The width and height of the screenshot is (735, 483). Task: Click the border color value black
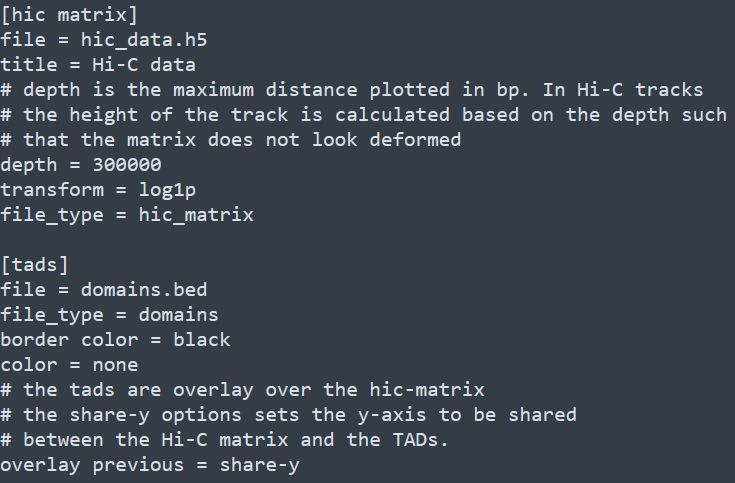coord(202,340)
